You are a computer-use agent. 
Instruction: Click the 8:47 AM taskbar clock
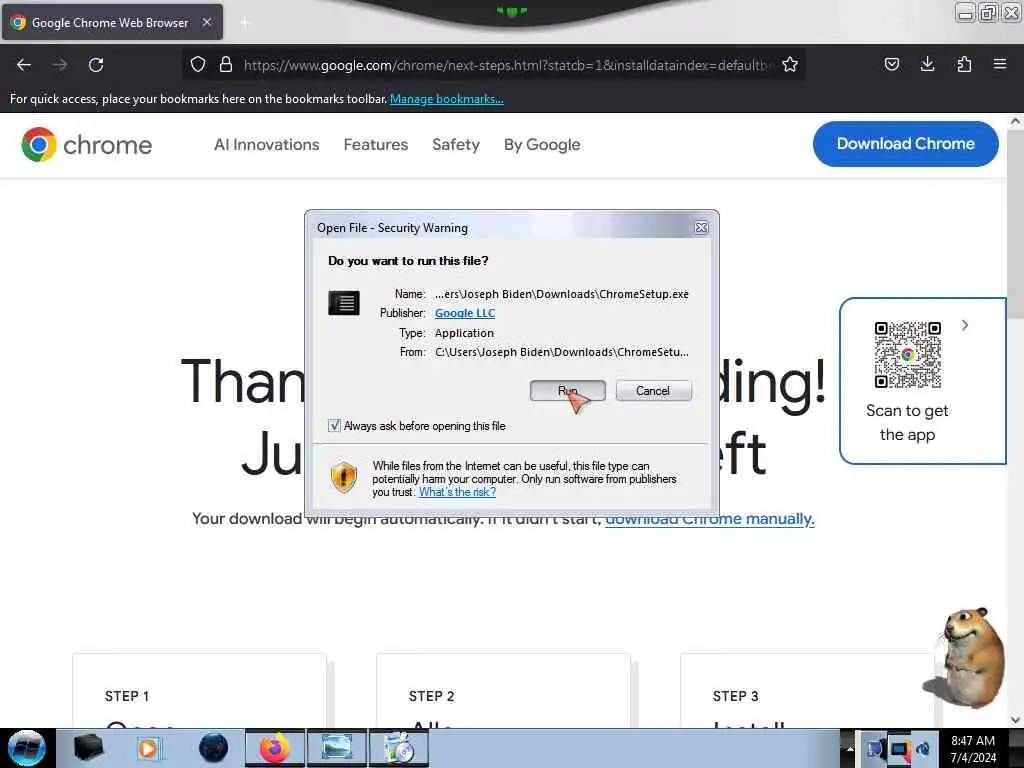coord(973,749)
